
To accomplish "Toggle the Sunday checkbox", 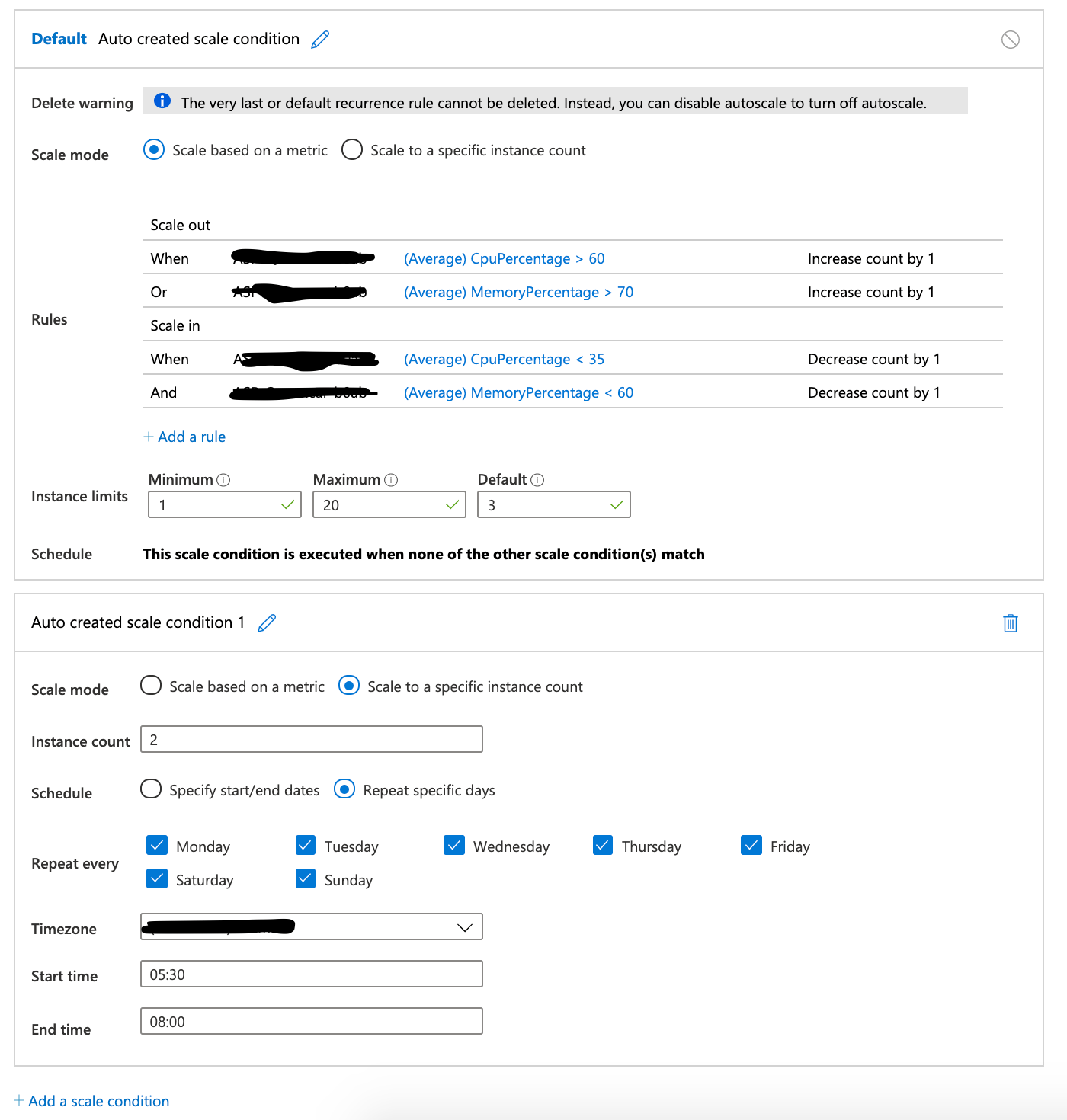I will (x=305, y=878).
